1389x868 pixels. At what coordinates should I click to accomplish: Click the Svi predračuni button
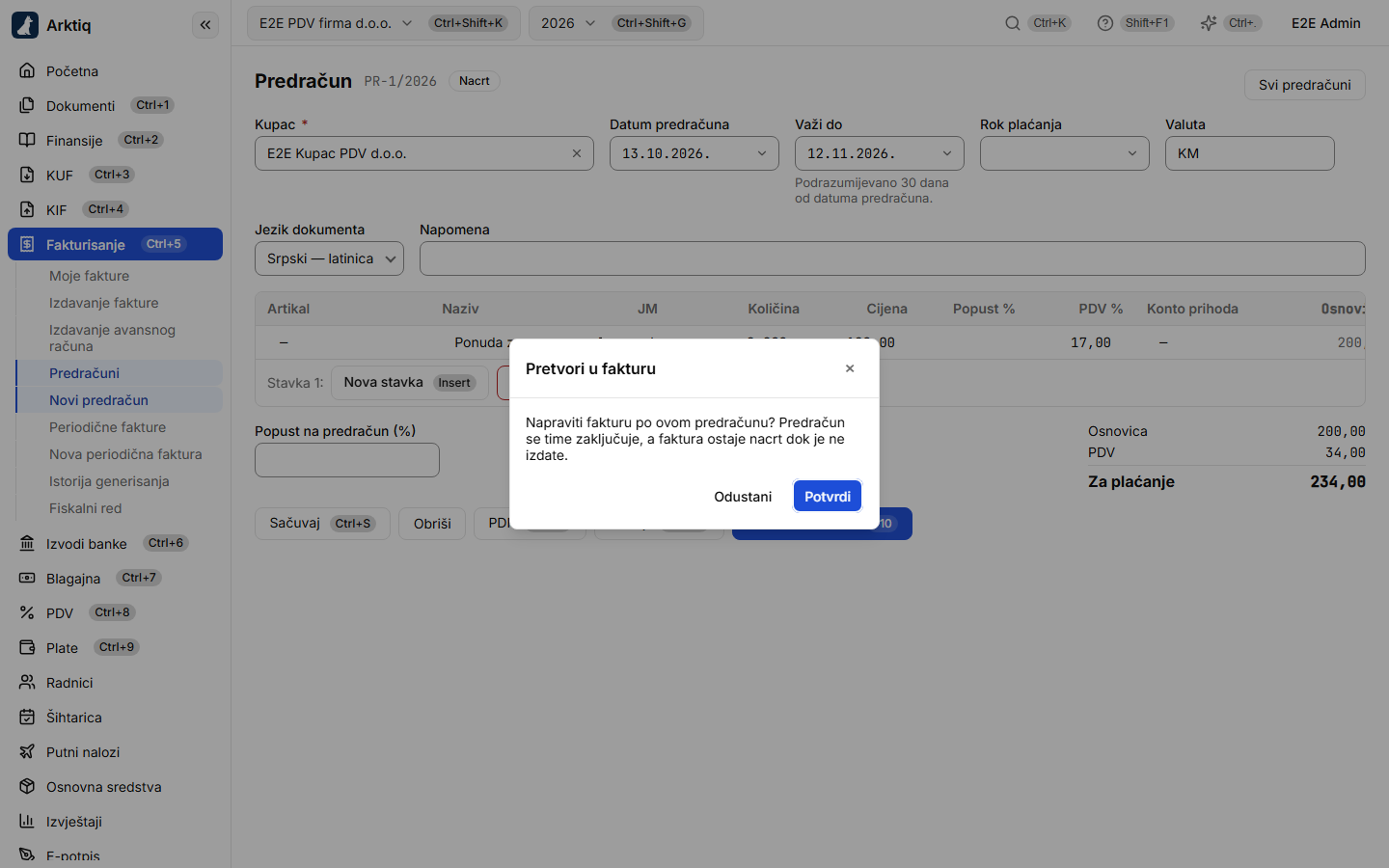point(1304,85)
